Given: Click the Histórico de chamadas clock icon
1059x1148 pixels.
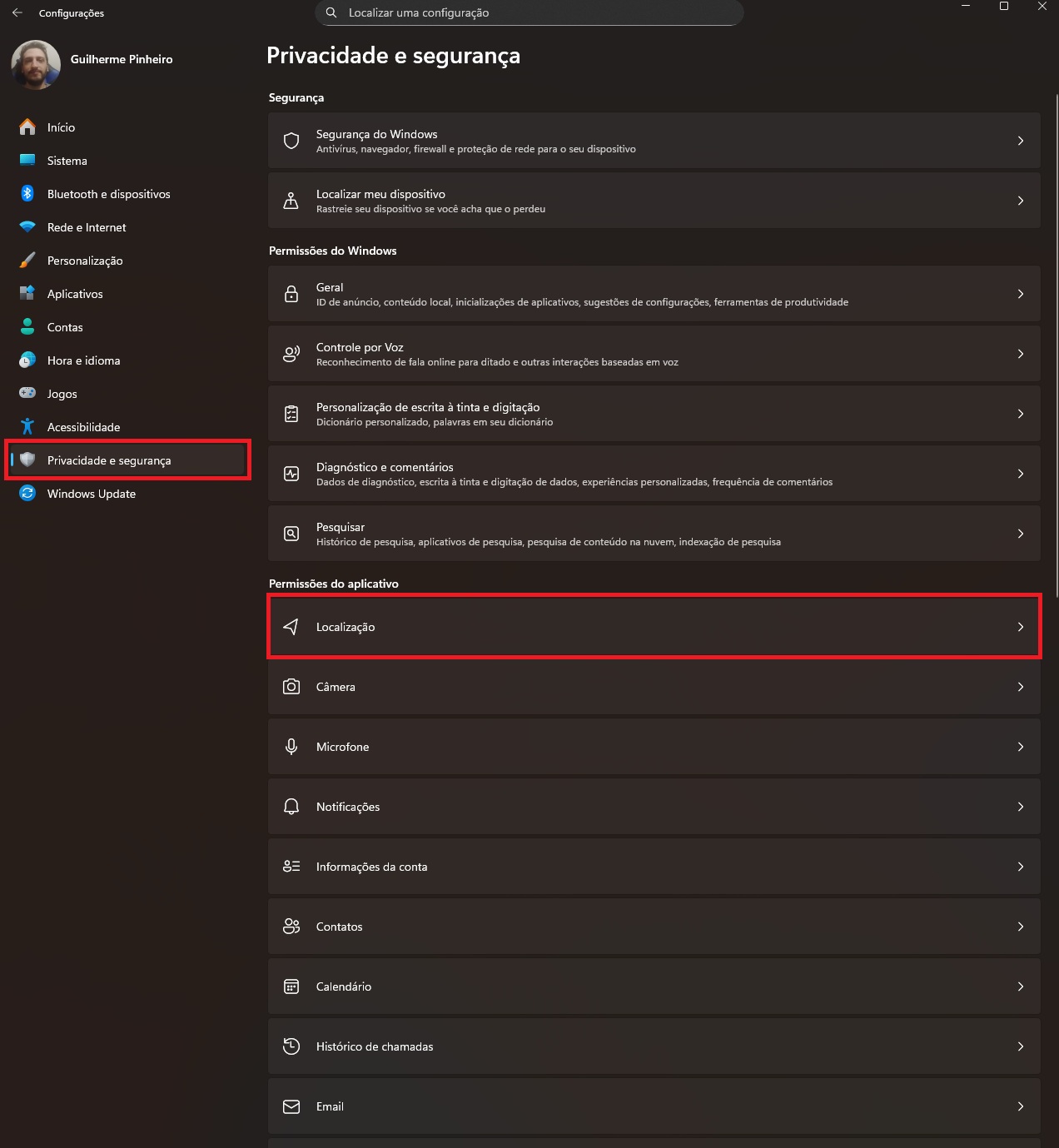Looking at the screenshot, I should [291, 1046].
